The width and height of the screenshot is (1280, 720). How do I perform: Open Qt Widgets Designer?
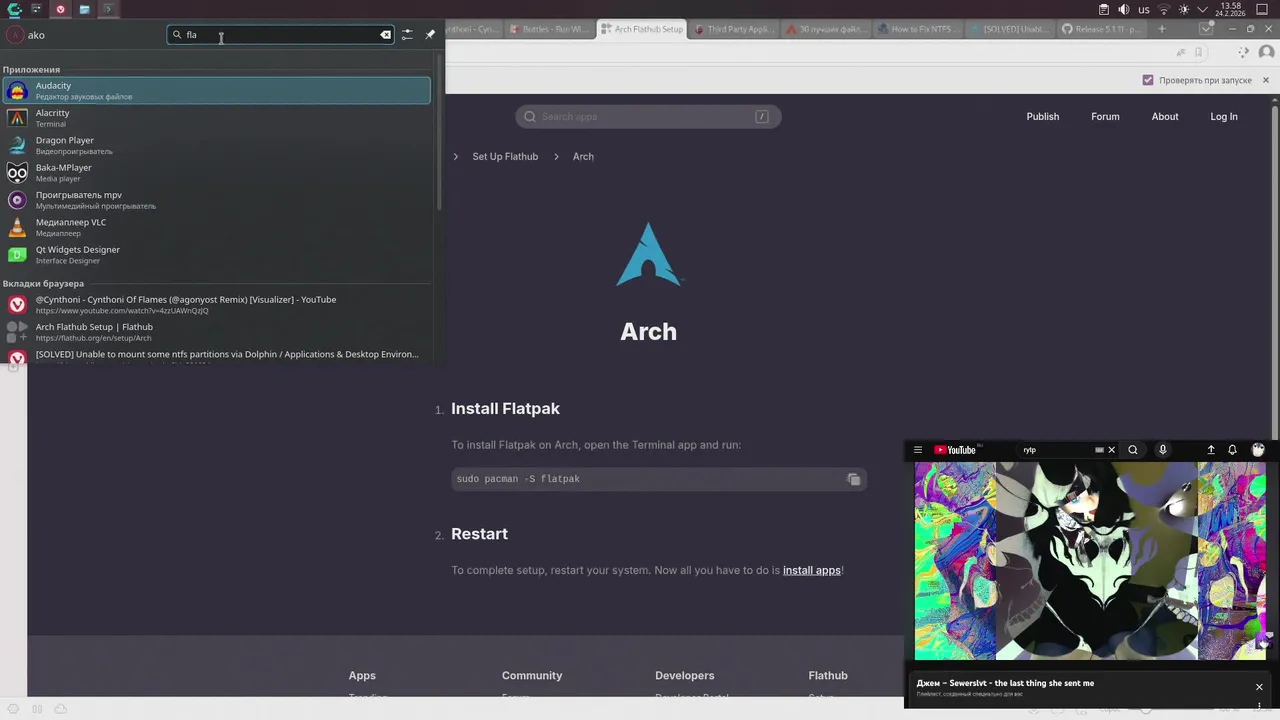point(216,255)
